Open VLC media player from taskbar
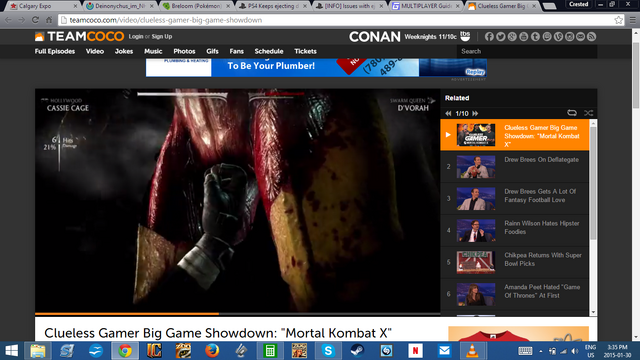 pyautogui.click(x=472, y=351)
